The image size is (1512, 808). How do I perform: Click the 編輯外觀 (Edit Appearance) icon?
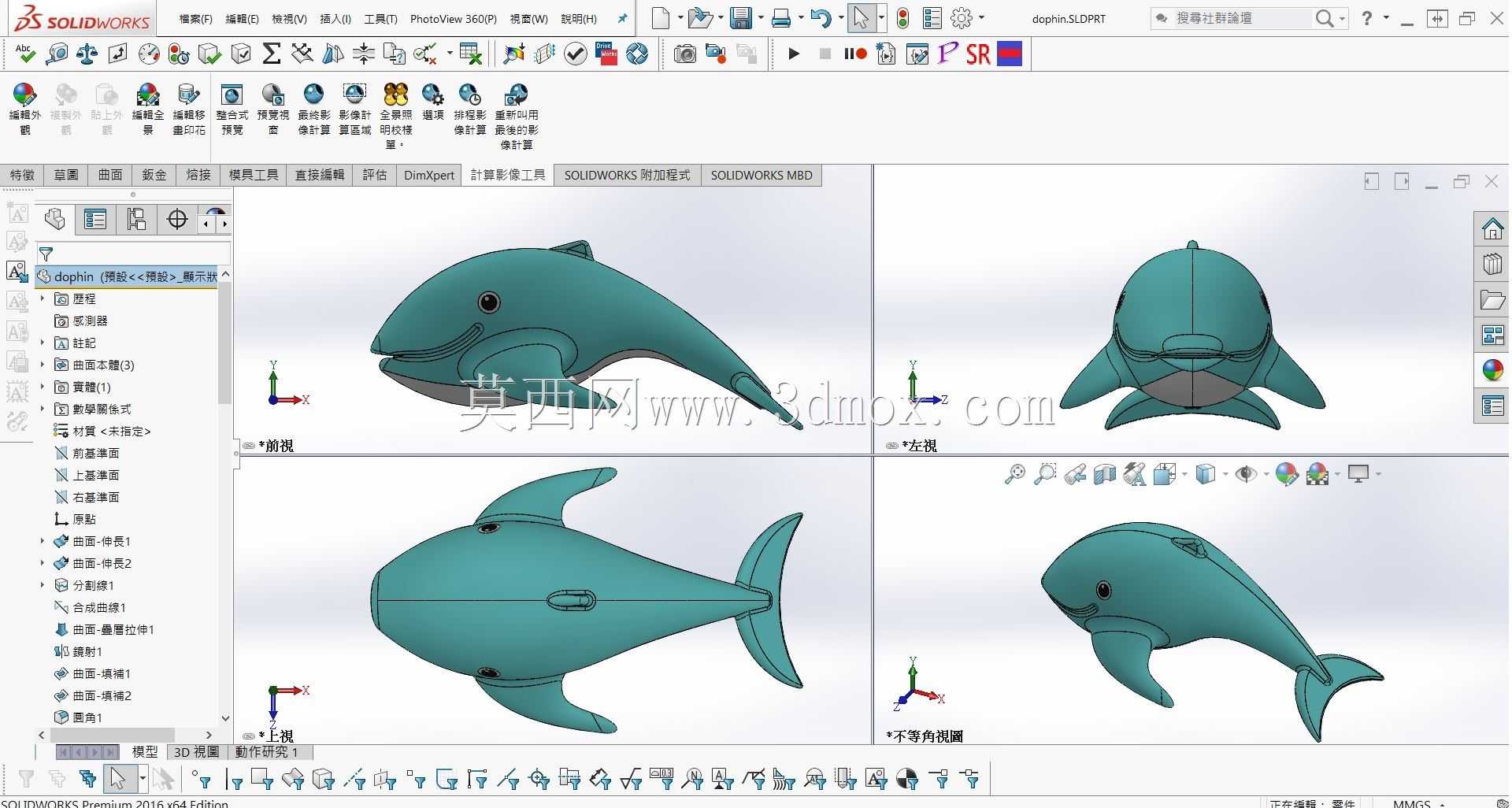24,109
